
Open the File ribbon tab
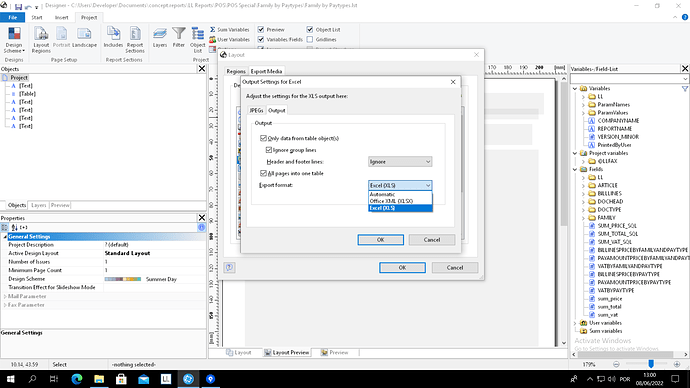pyautogui.click(x=12, y=18)
